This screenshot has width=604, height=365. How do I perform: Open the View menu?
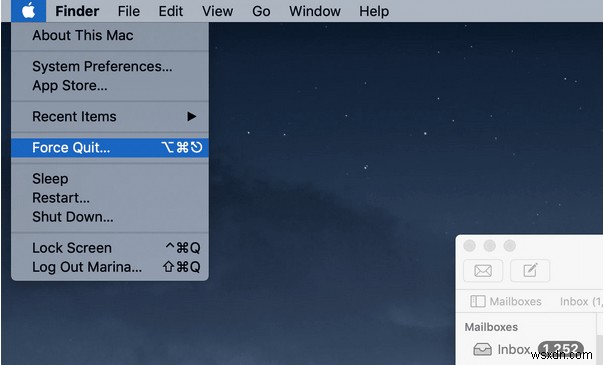(x=217, y=11)
